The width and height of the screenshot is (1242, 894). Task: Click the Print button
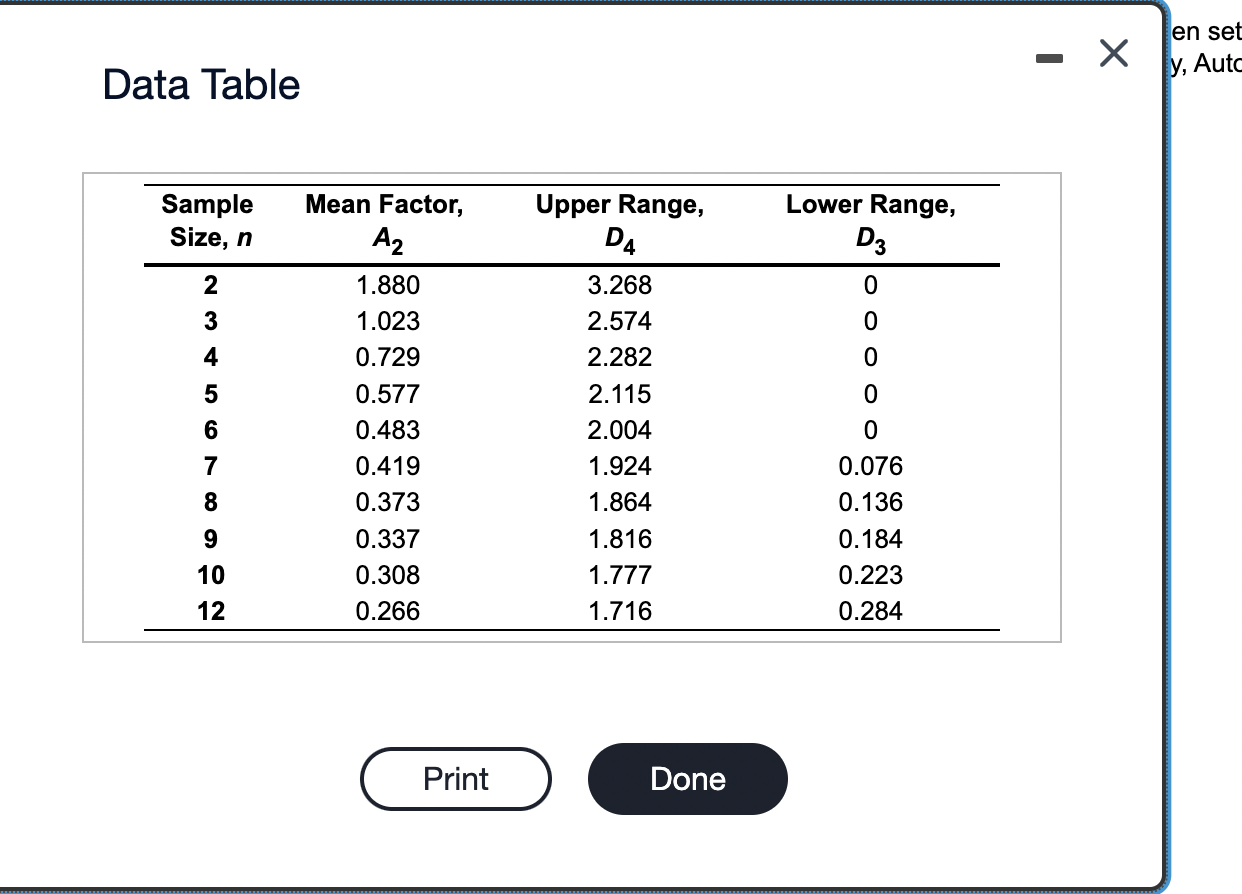(455, 778)
